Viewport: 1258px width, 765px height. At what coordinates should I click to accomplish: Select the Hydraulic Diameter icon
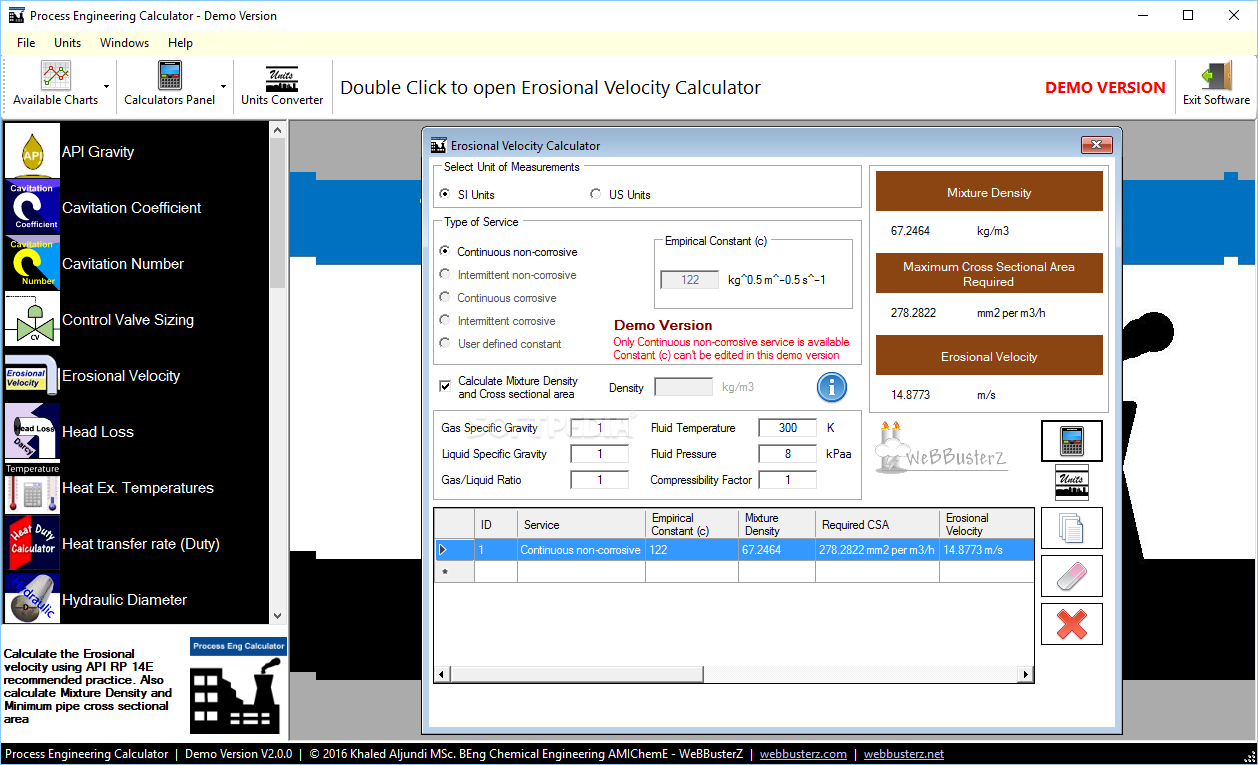33,597
